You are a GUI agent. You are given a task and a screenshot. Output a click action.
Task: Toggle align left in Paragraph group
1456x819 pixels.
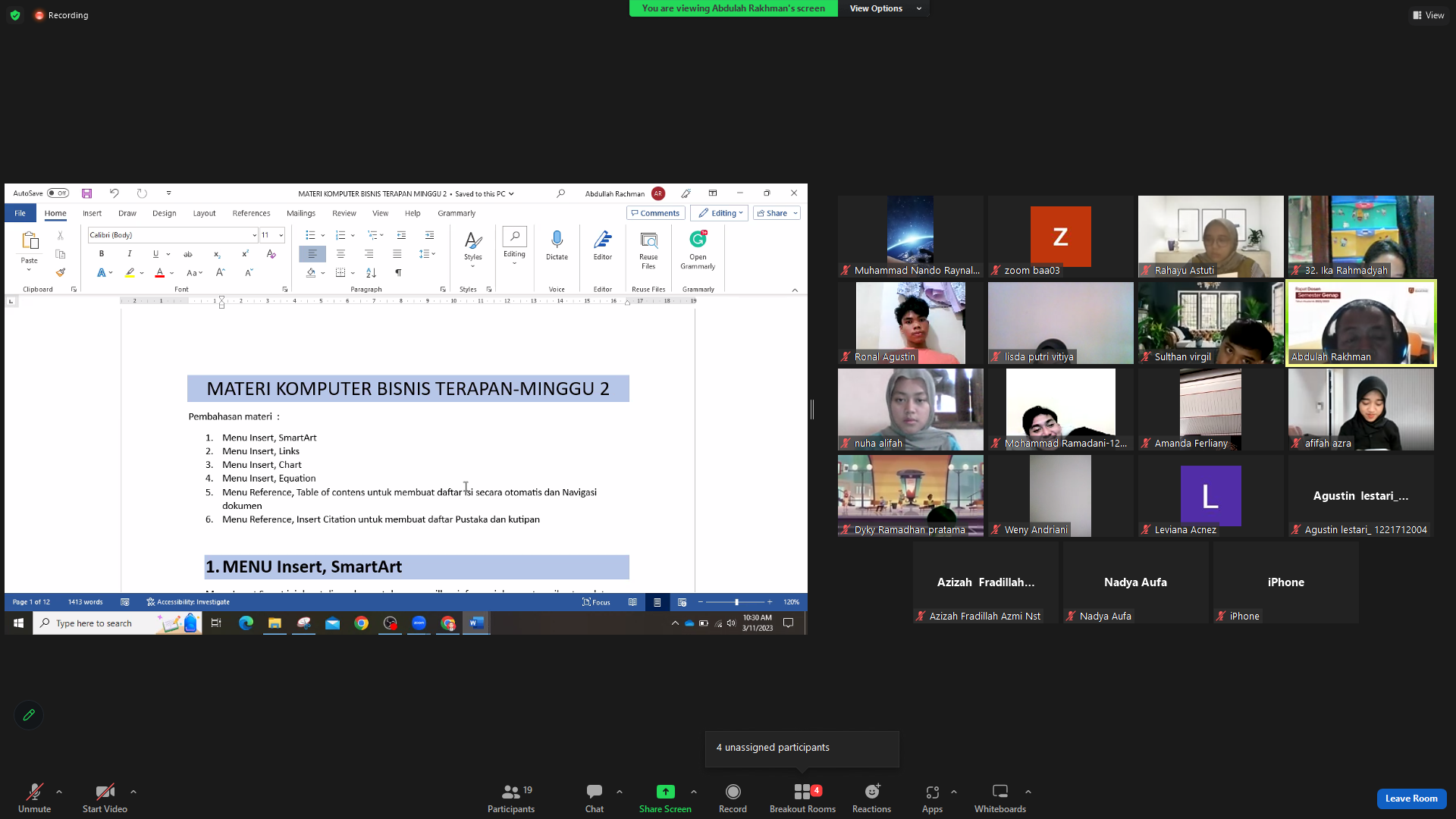312,254
